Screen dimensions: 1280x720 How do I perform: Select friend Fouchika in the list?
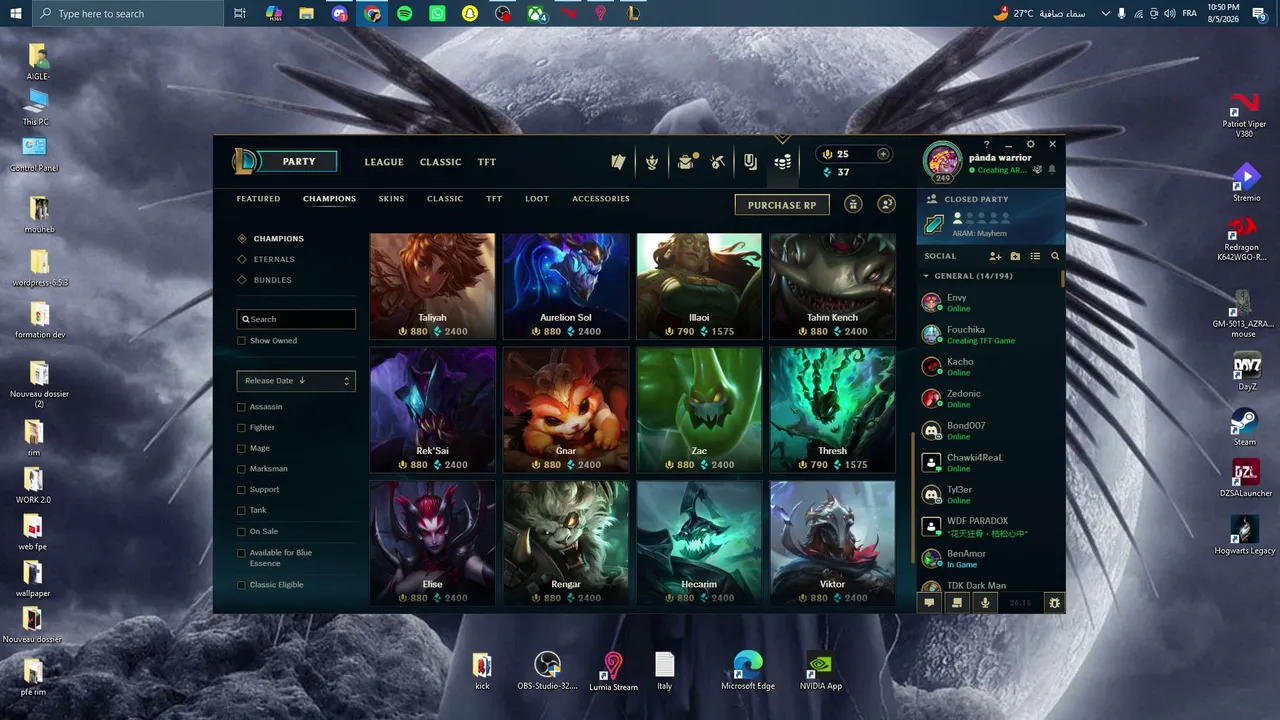[990, 334]
